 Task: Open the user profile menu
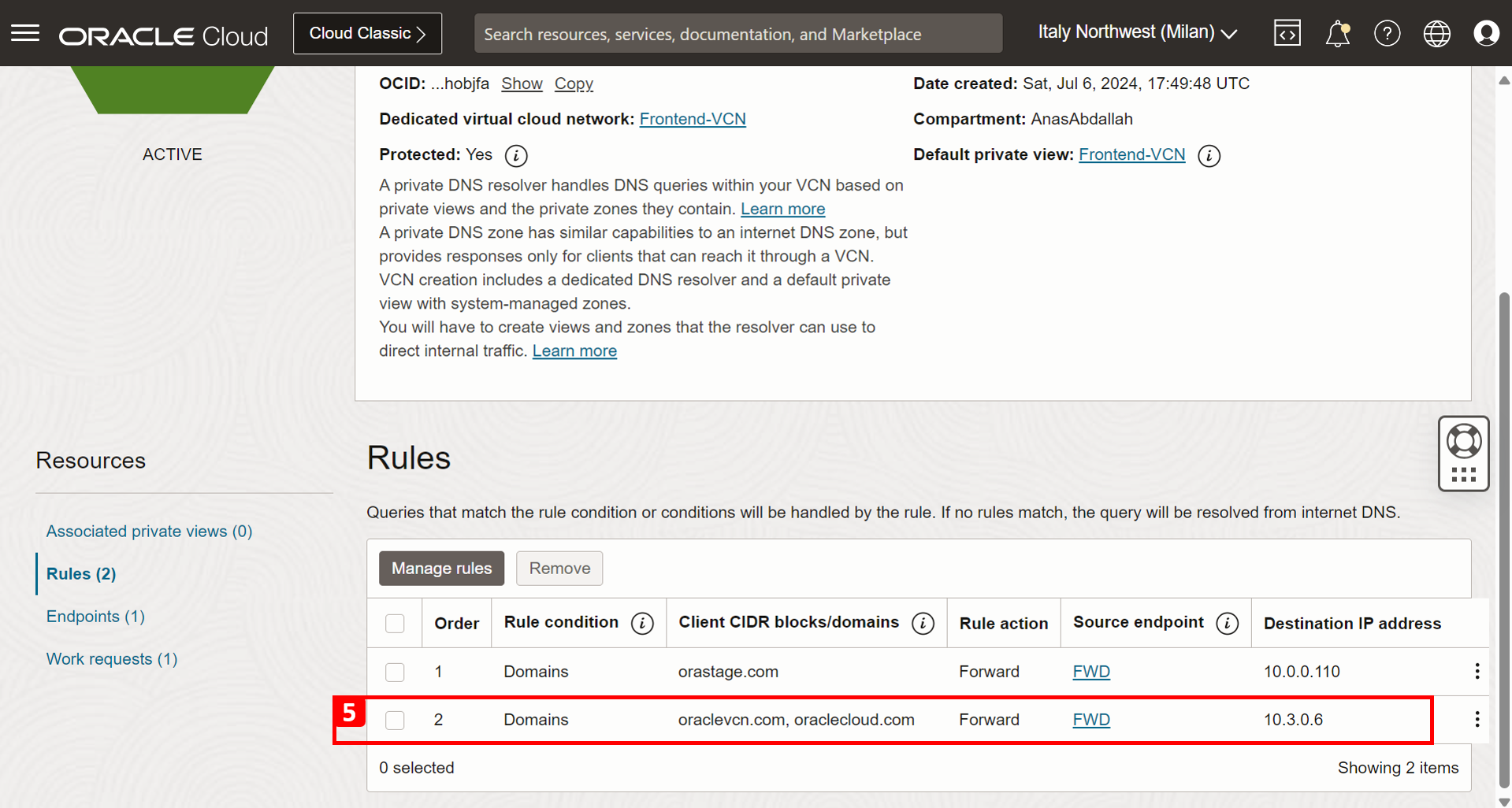(1487, 33)
